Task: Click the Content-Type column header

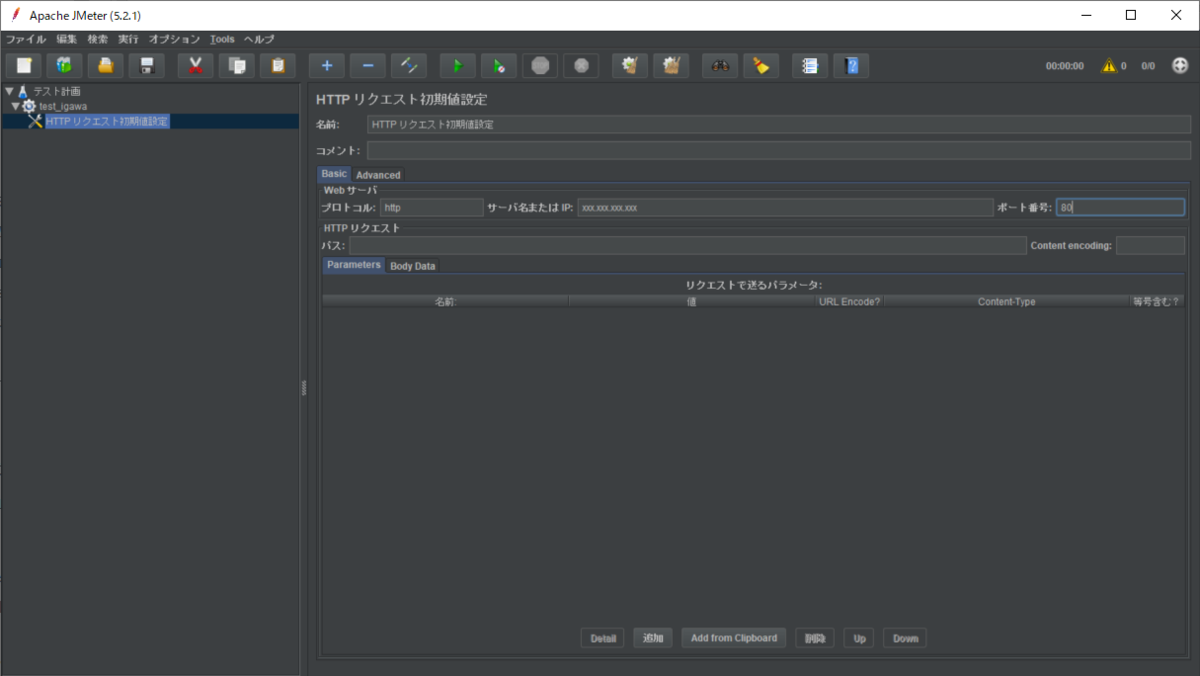Action: 1006,301
